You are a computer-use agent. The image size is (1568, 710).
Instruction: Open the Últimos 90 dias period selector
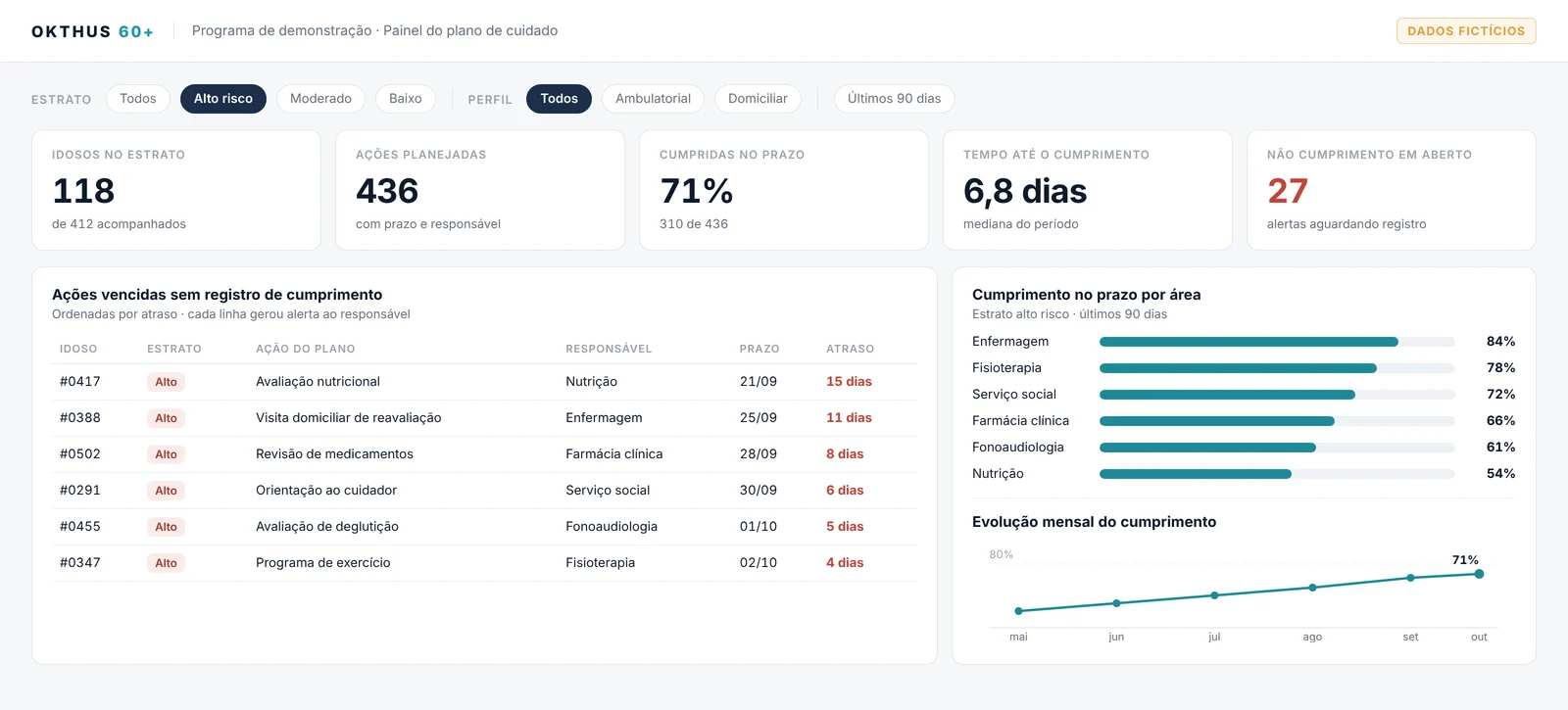tap(894, 99)
